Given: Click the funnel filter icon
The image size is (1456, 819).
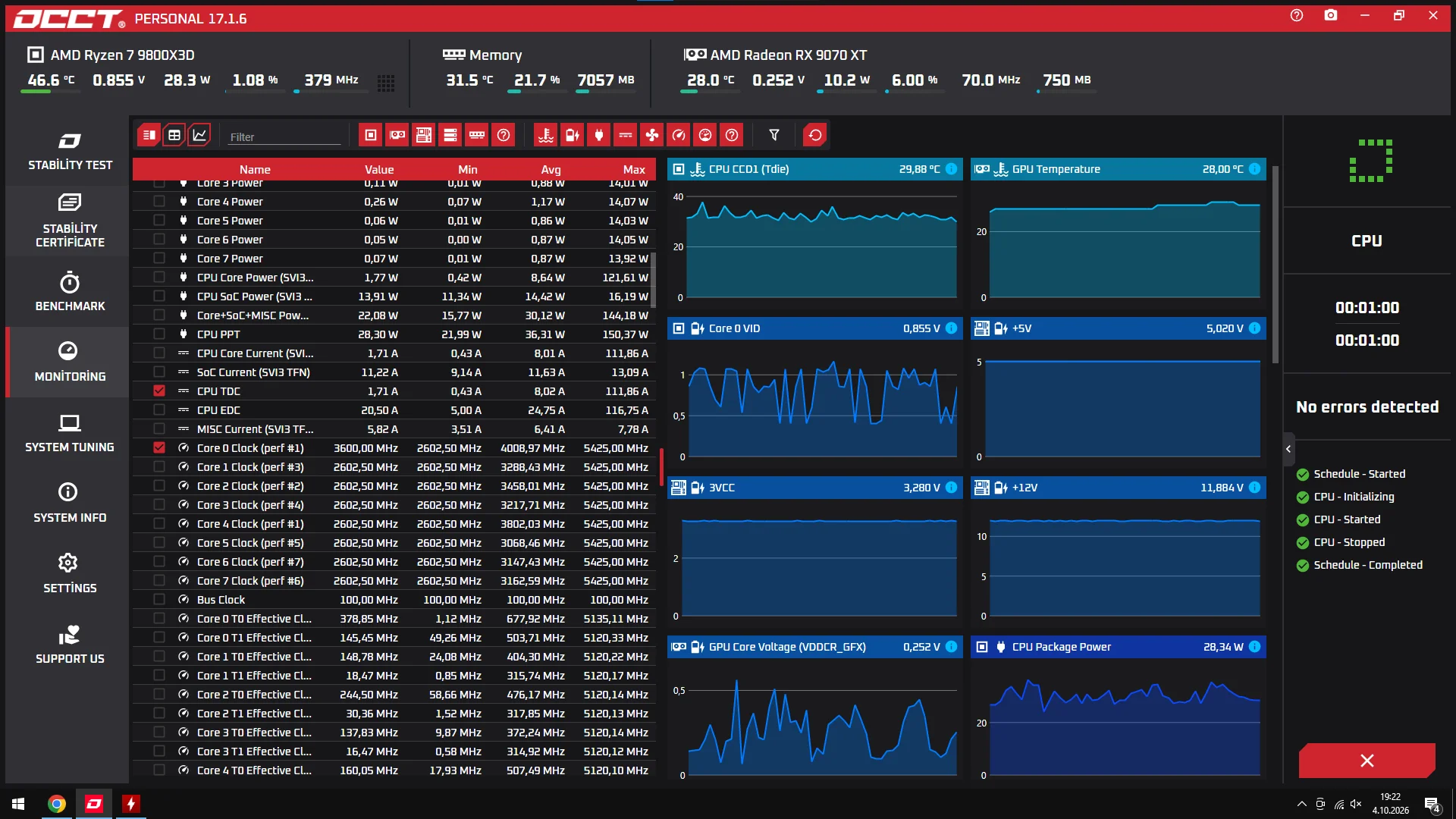Looking at the screenshot, I should pos(774,135).
